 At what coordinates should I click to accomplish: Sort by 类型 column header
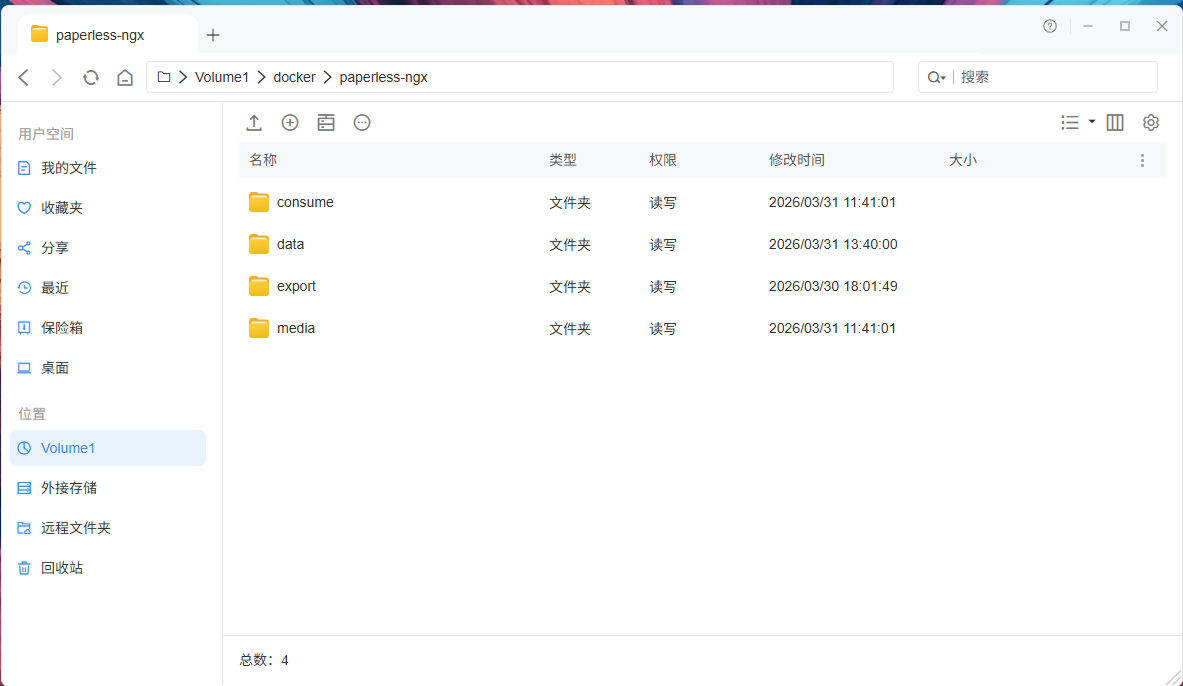pos(563,160)
